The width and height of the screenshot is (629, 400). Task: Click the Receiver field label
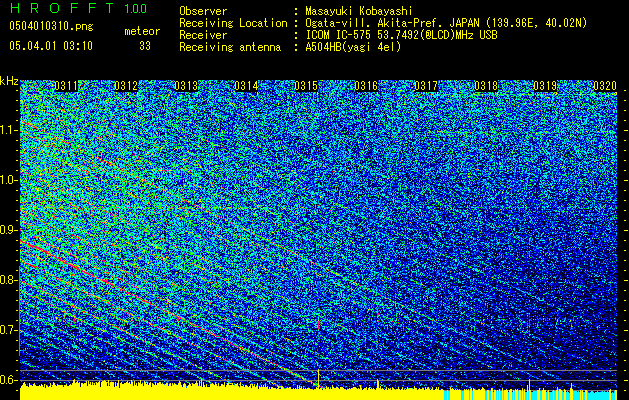[x=203, y=35]
